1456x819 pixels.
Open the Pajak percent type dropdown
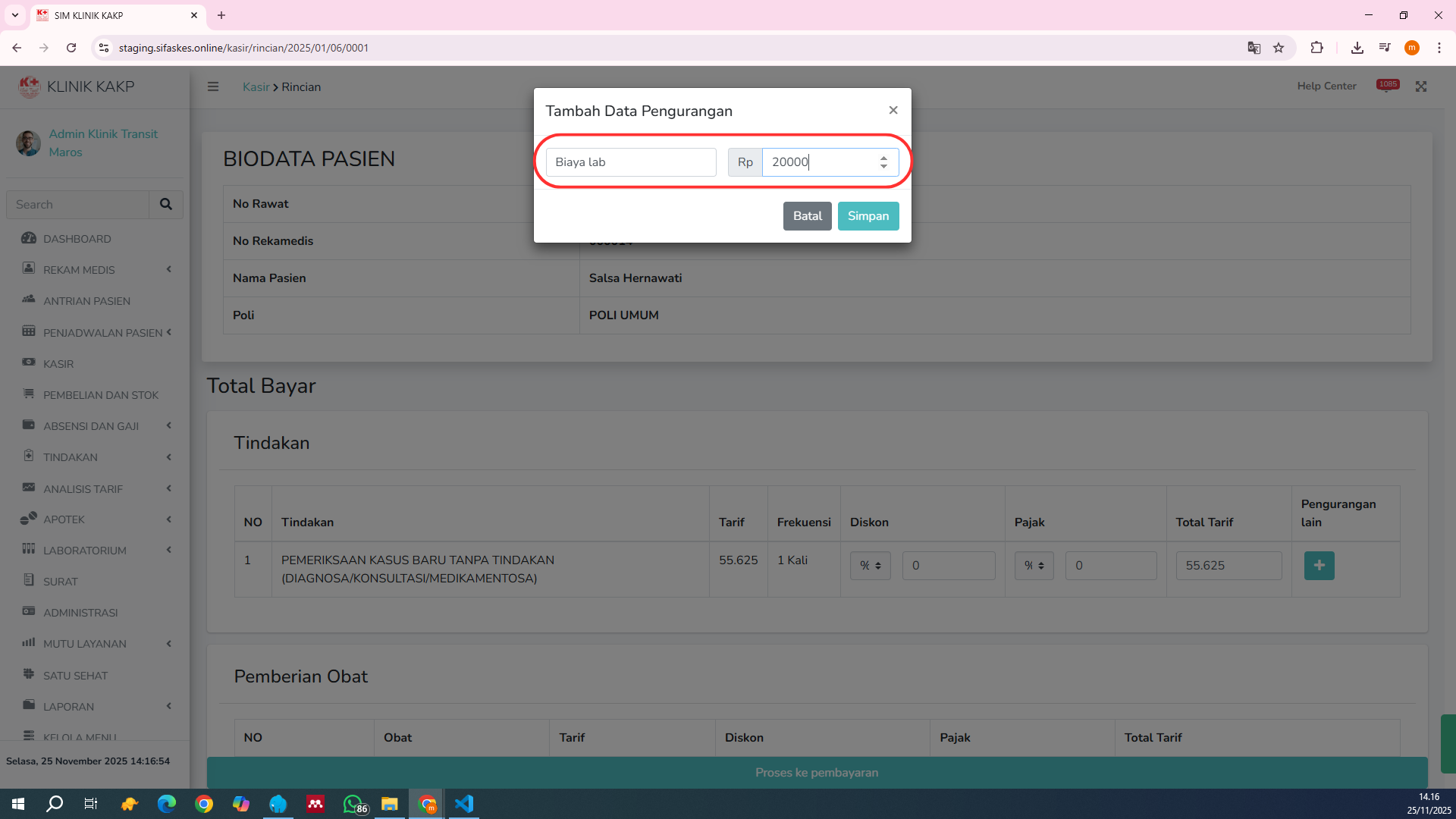(x=1034, y=566)
